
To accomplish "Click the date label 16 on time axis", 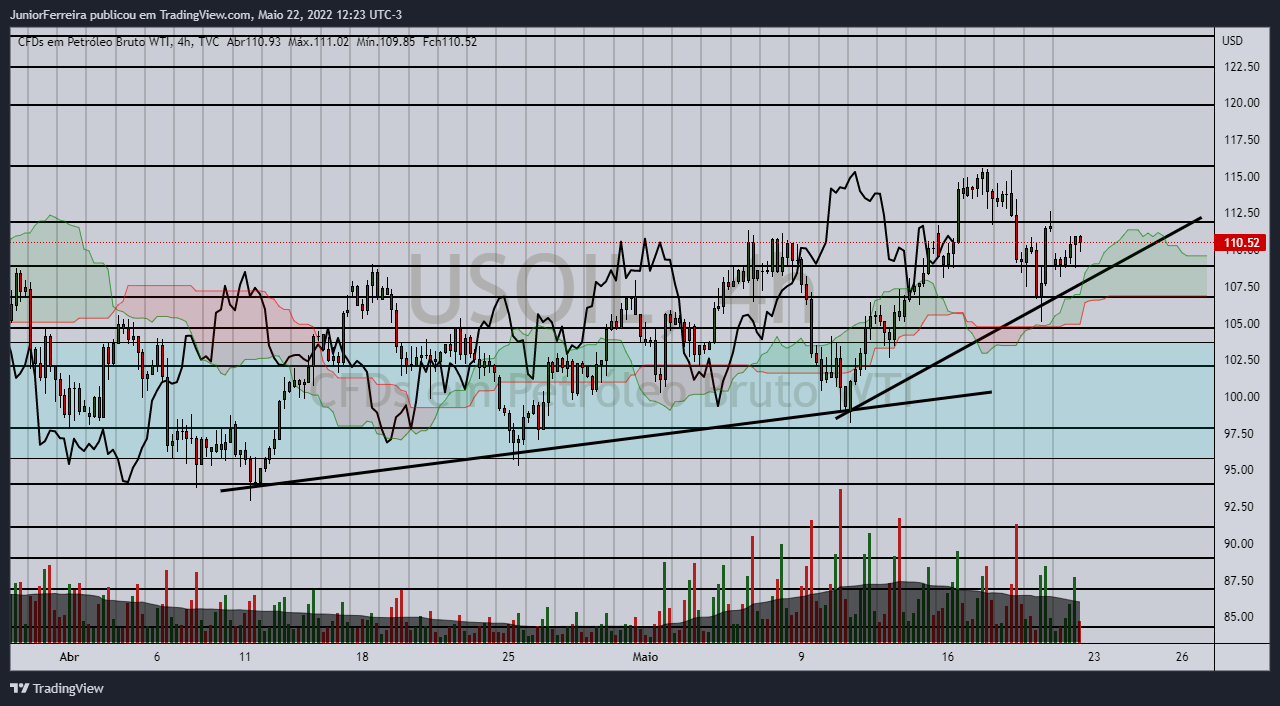I will (948, 657).
